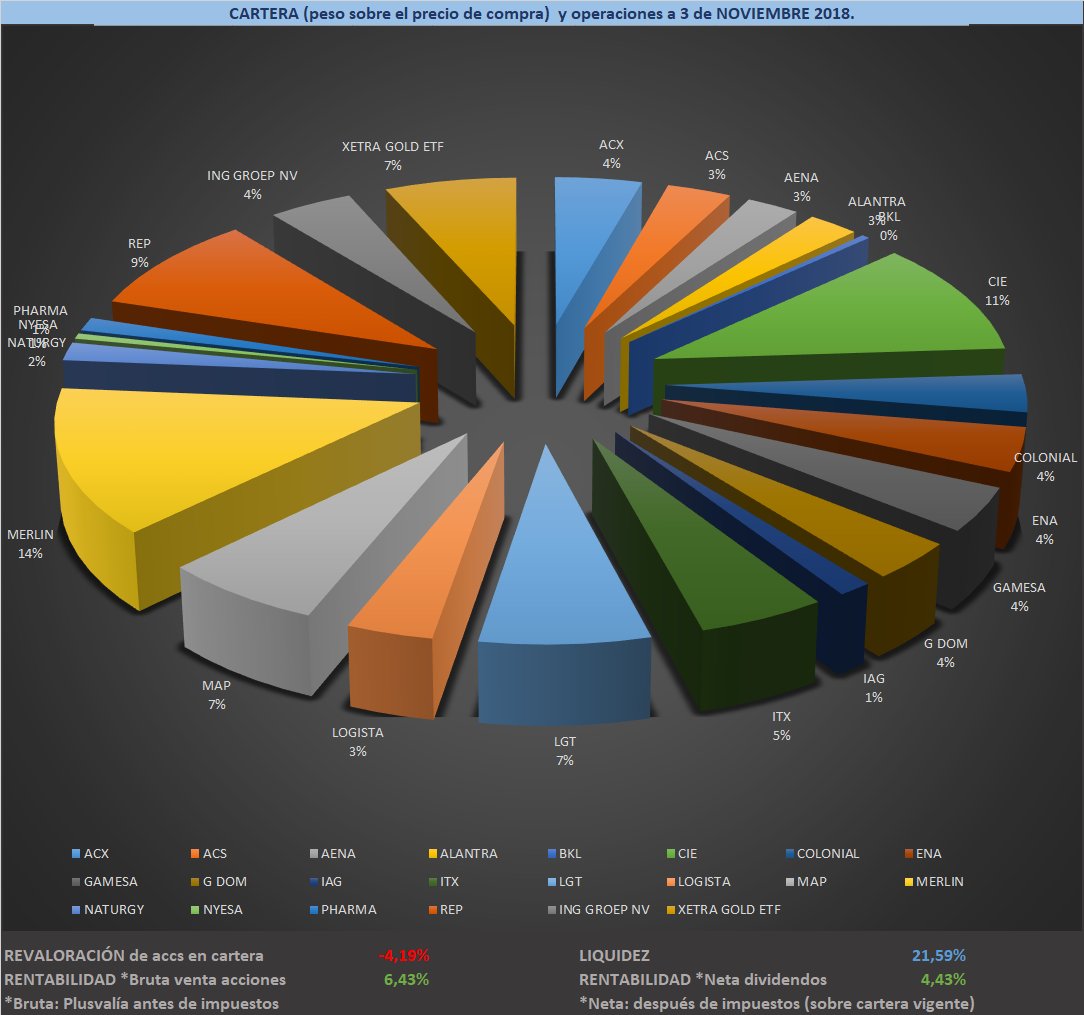This screenshot has width=1084, height=1015.
Task: Click the 4,43% rentabilidad neta value
Action: pyautogui.click(x=943, y=979)
